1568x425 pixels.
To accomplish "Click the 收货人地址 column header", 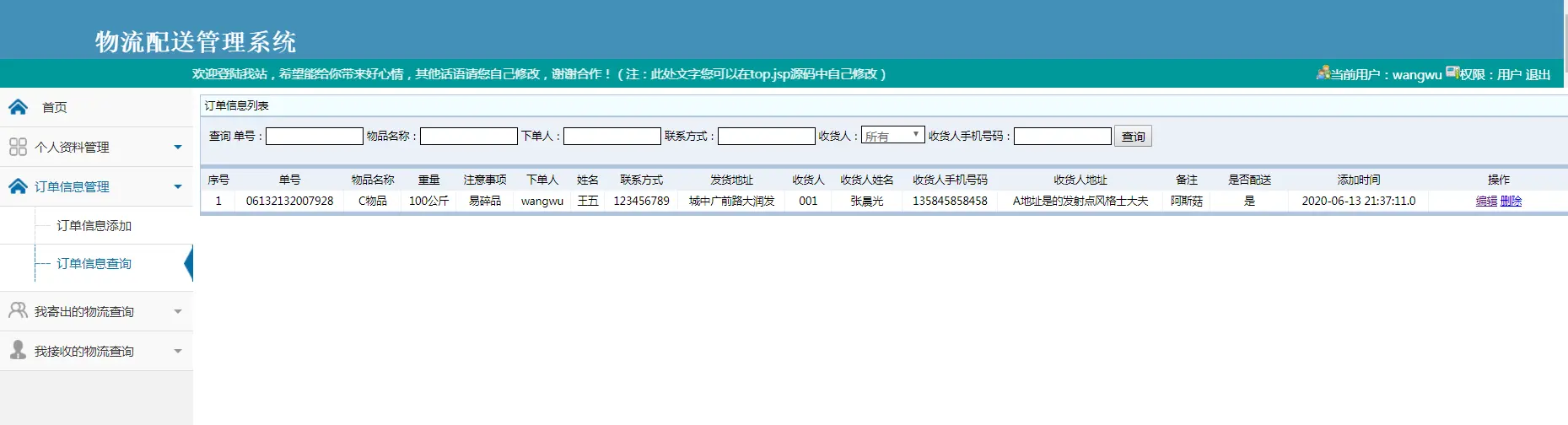I will [x=1080, y=180].
